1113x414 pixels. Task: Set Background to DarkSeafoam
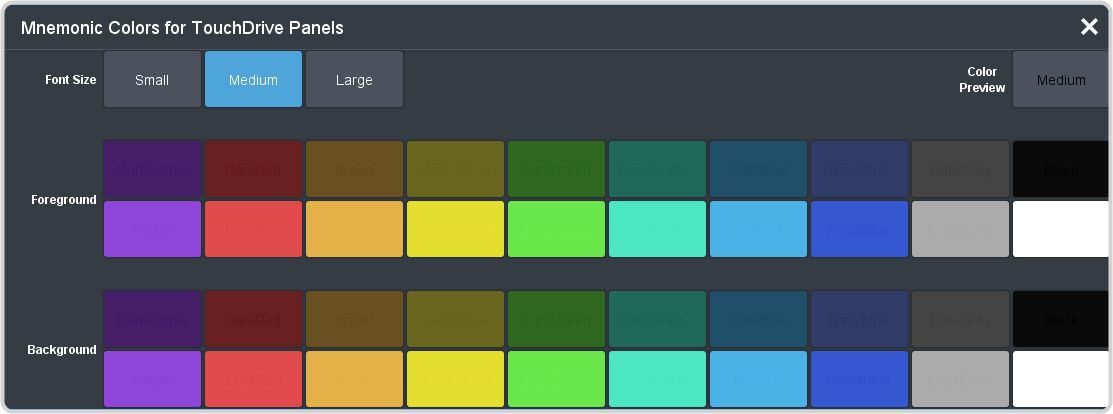pyautogui.click(x=657, y=319)
